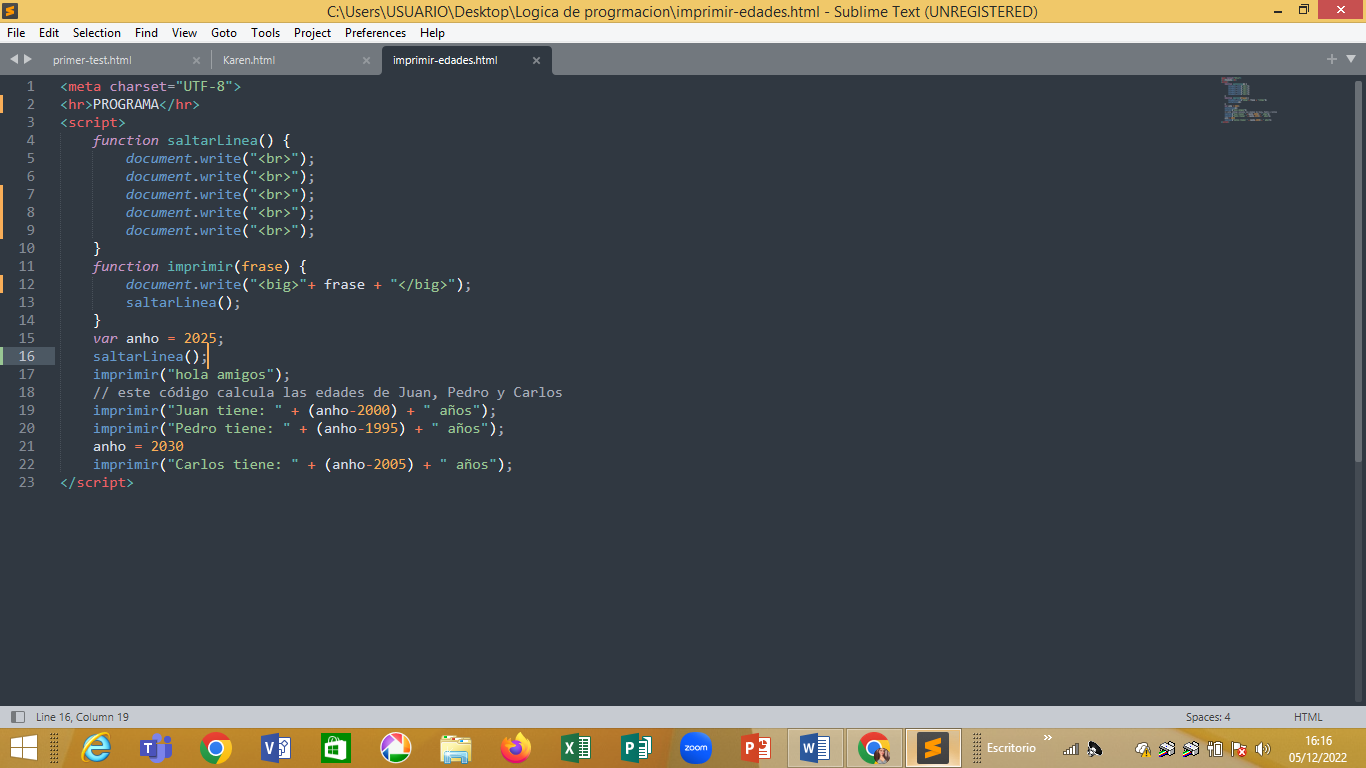Open Excel from taskbar
Image resolution: width=1366 pixels, height=768 pixels.
(576, 748)
